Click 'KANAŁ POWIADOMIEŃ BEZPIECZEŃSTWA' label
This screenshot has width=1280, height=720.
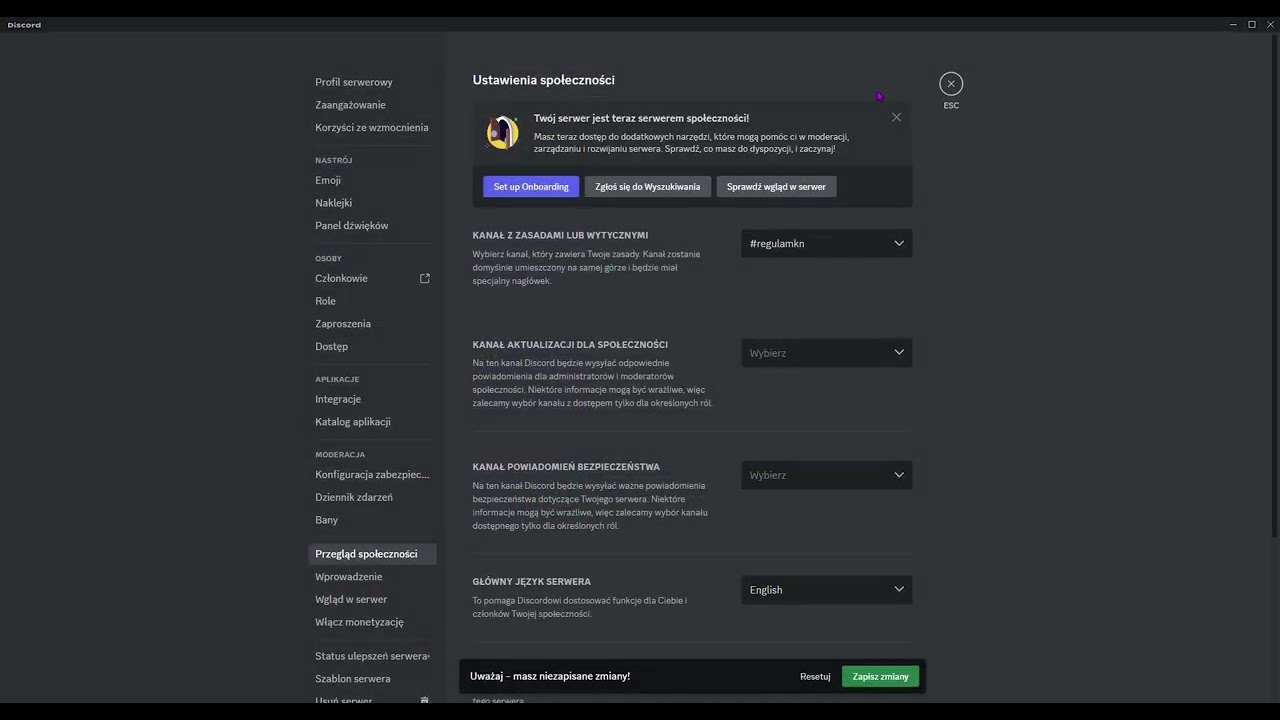coord(566,467)
